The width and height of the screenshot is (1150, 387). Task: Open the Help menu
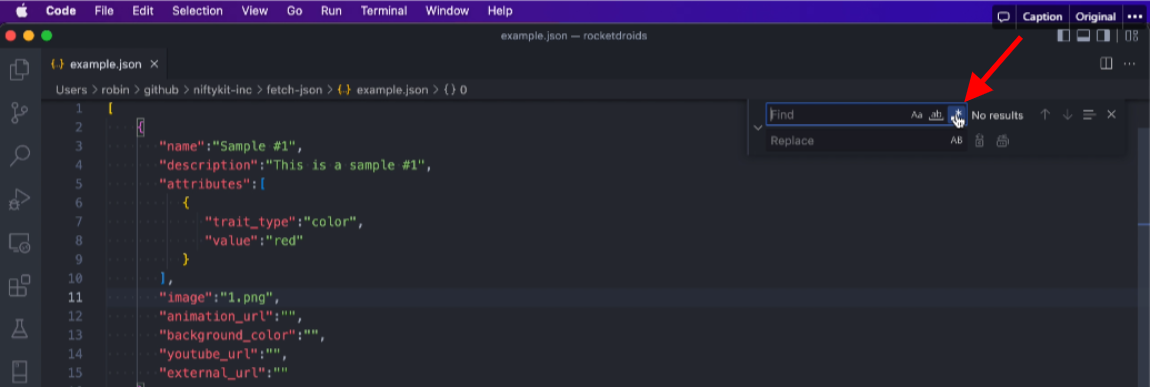tap(499, 11)
